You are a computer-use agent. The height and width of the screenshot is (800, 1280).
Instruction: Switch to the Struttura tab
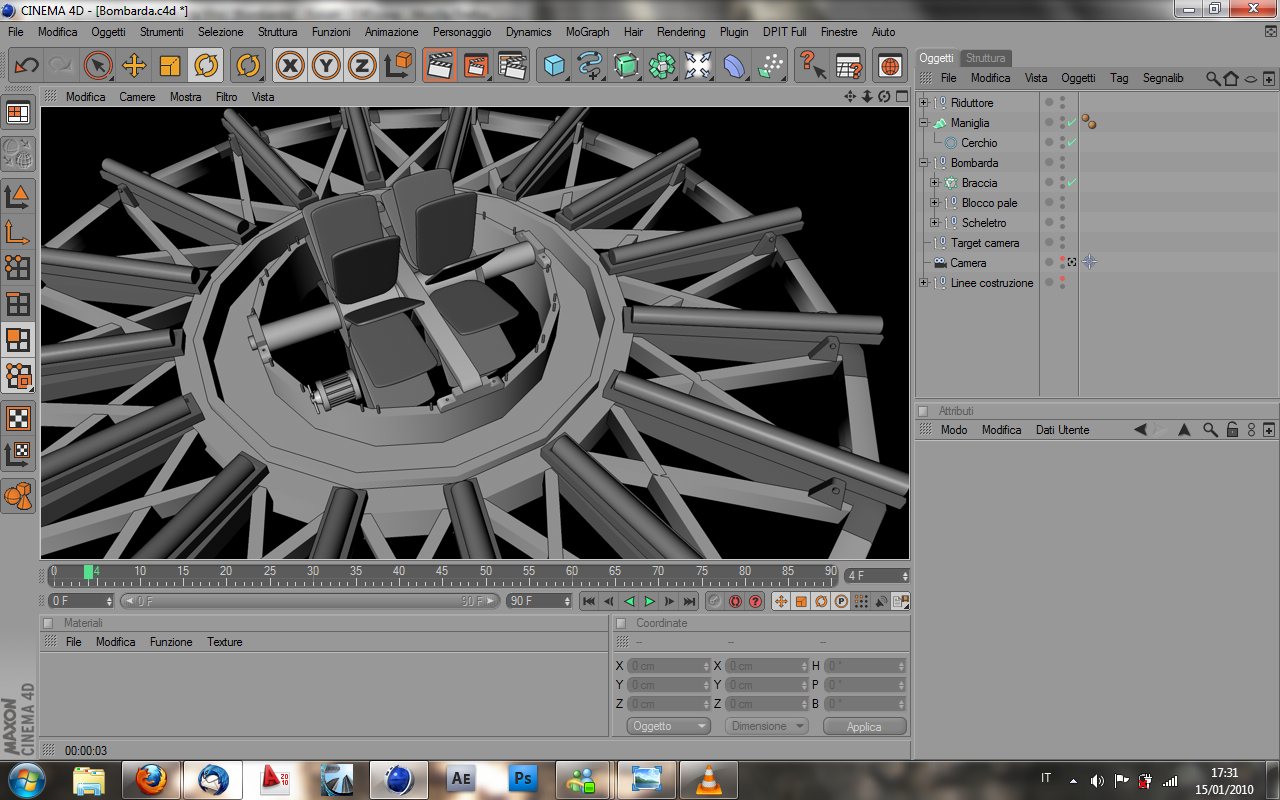985,58
